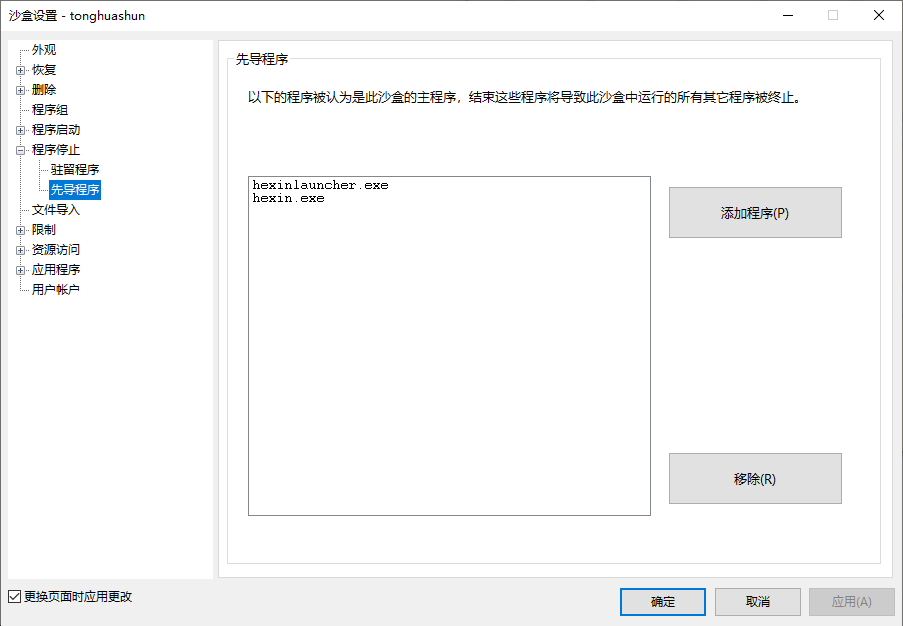Open the 删除 settings page
The image size is (903, 626).
point(44,90)
